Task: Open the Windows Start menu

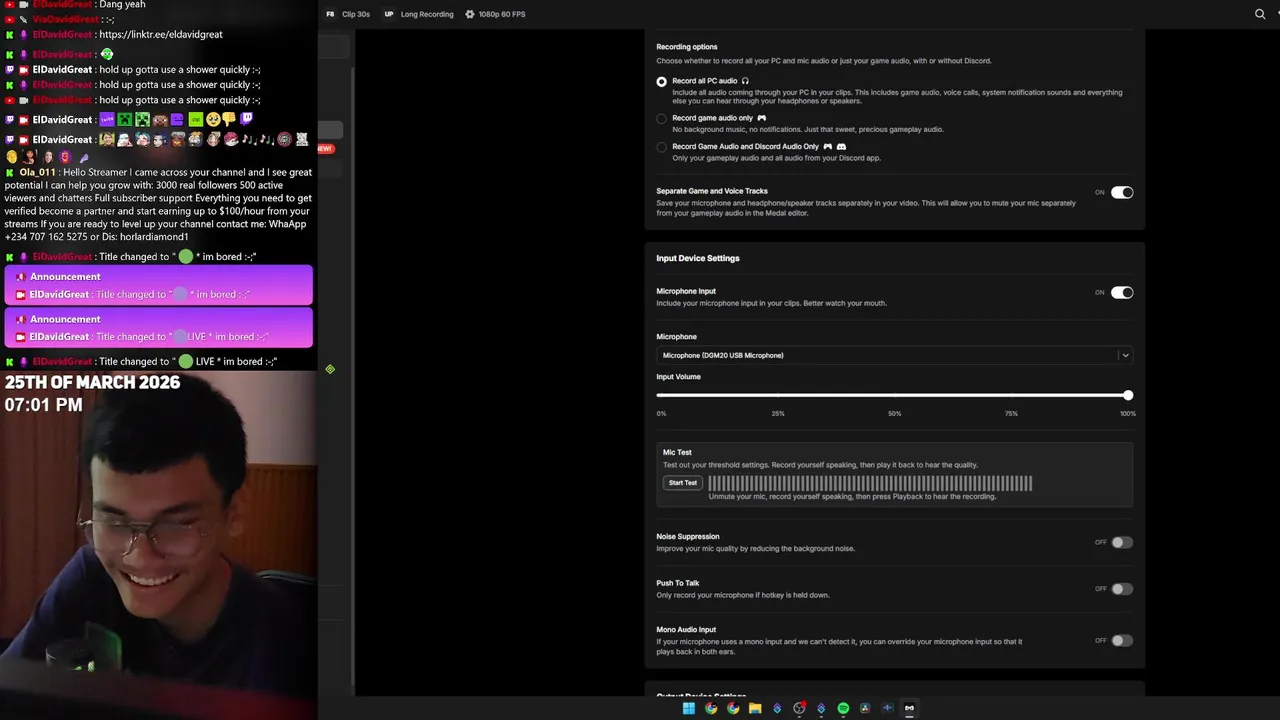Action: click(689, 708)
